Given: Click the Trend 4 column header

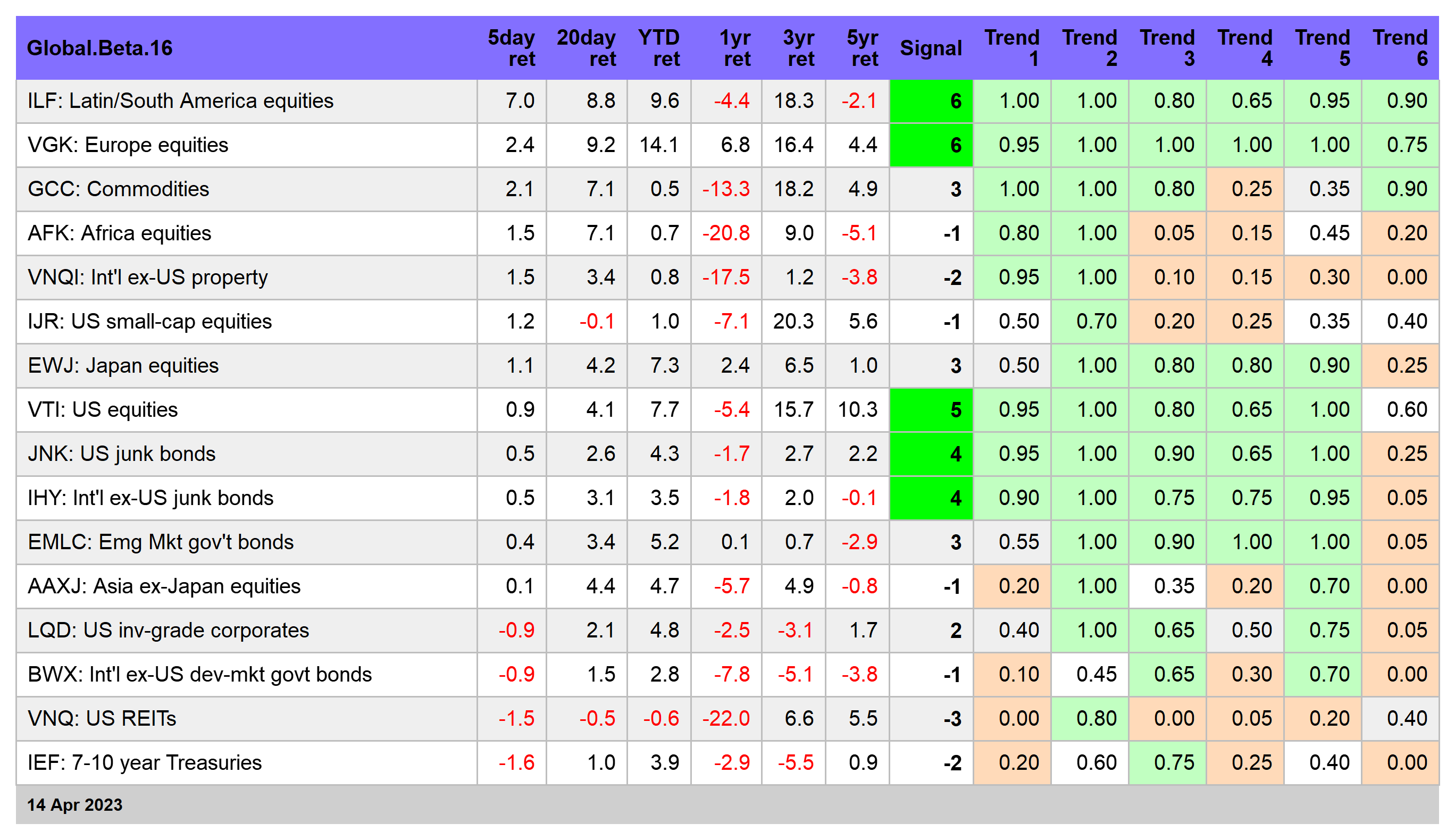Looking at the screenshot, I should 1245,48.
